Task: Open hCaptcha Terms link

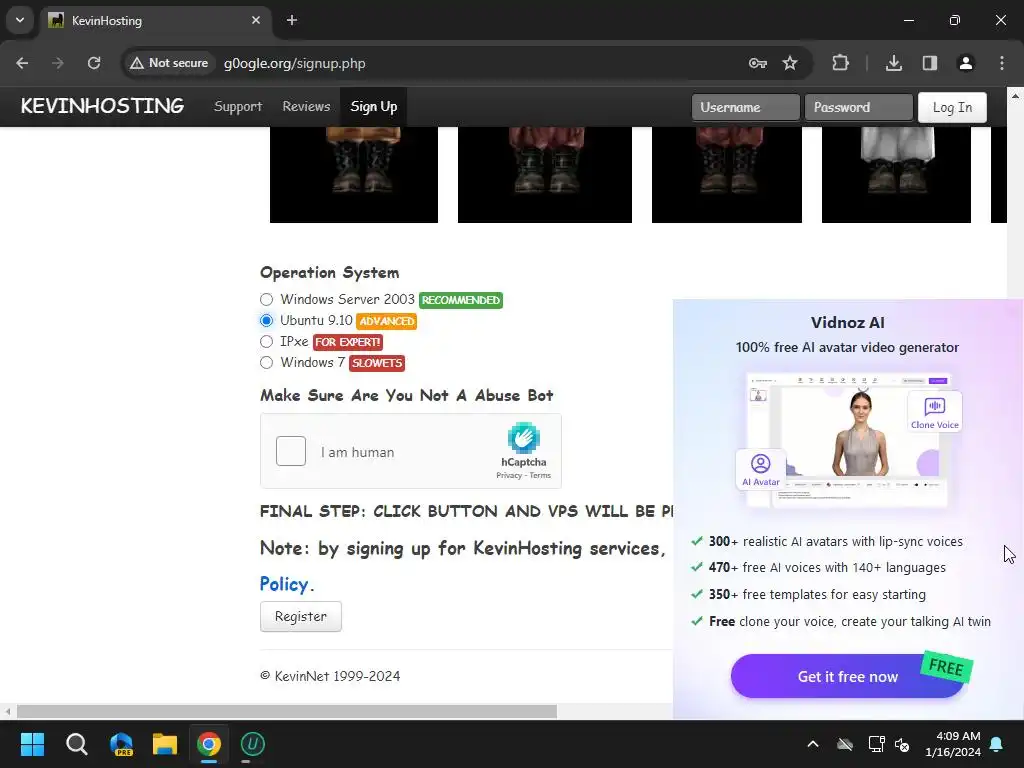Action: pyautogui.click(x=540, y=475)
